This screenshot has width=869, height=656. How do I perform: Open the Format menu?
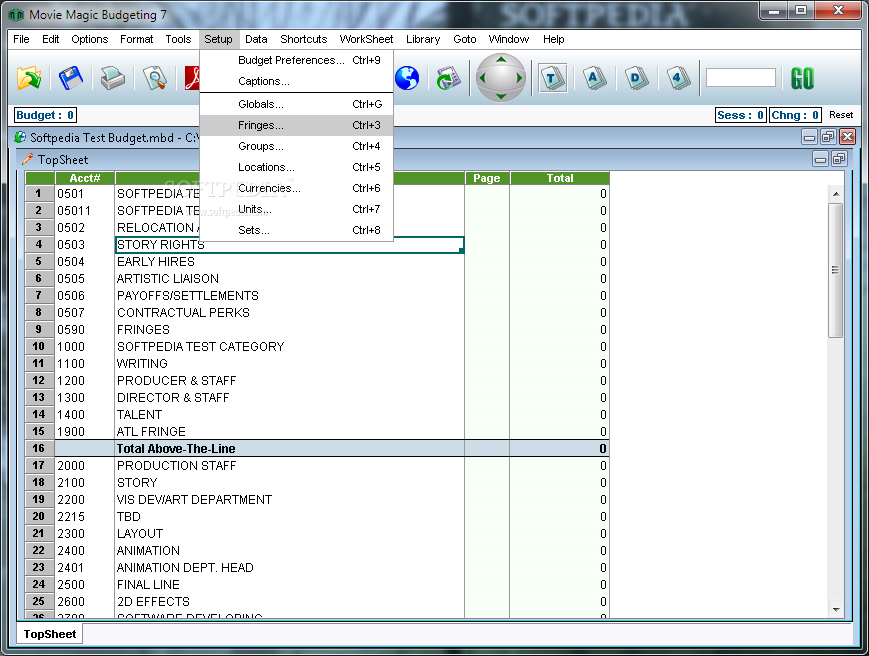click(x=136, y=39)
